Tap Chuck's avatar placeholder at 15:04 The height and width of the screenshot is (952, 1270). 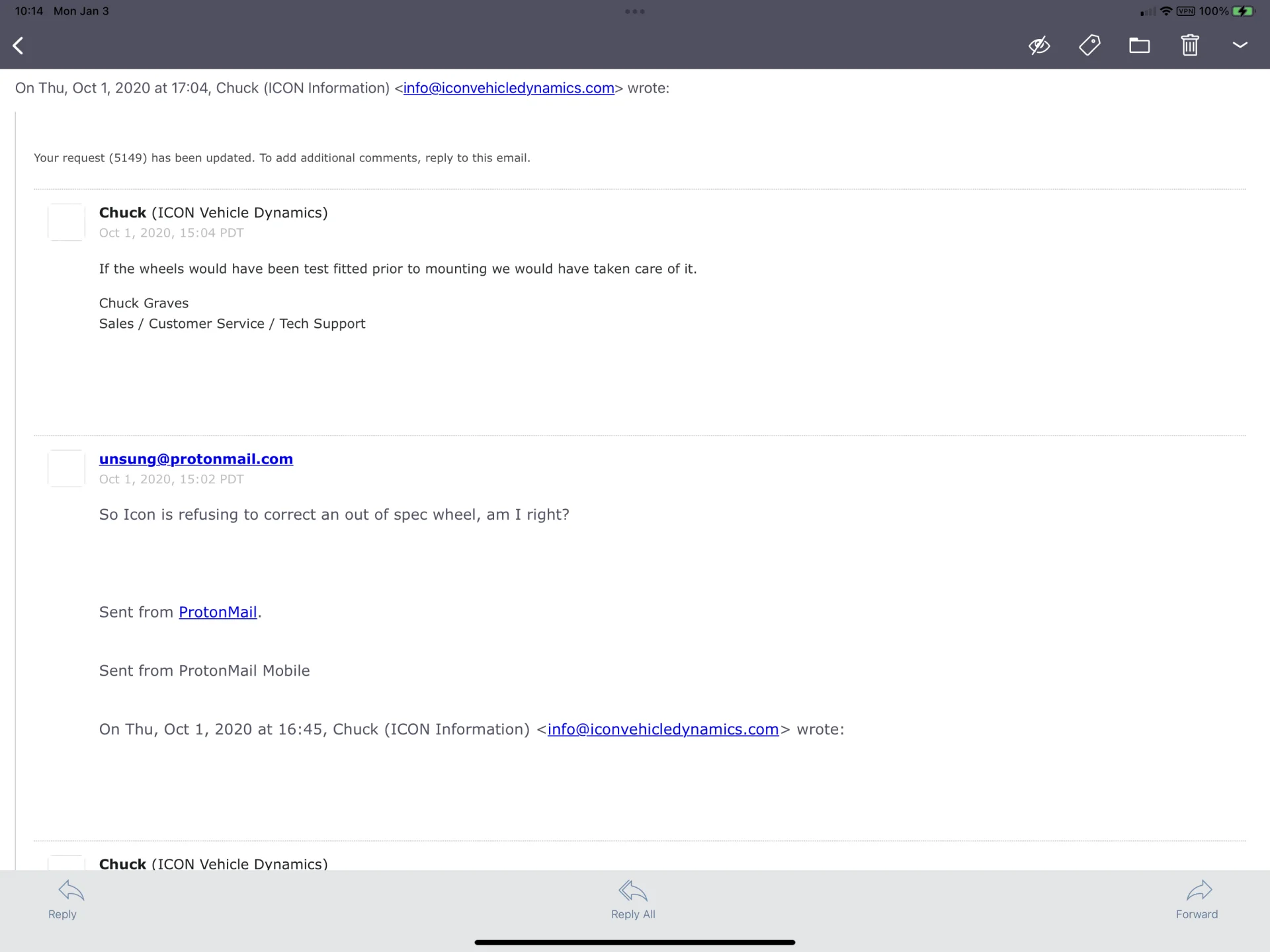click(66, 222)
